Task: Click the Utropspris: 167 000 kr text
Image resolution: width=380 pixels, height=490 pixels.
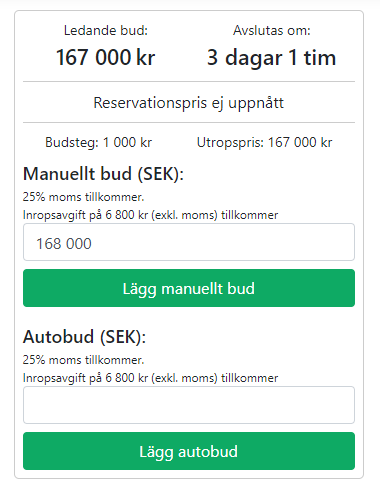Action: tap(264, 142)
